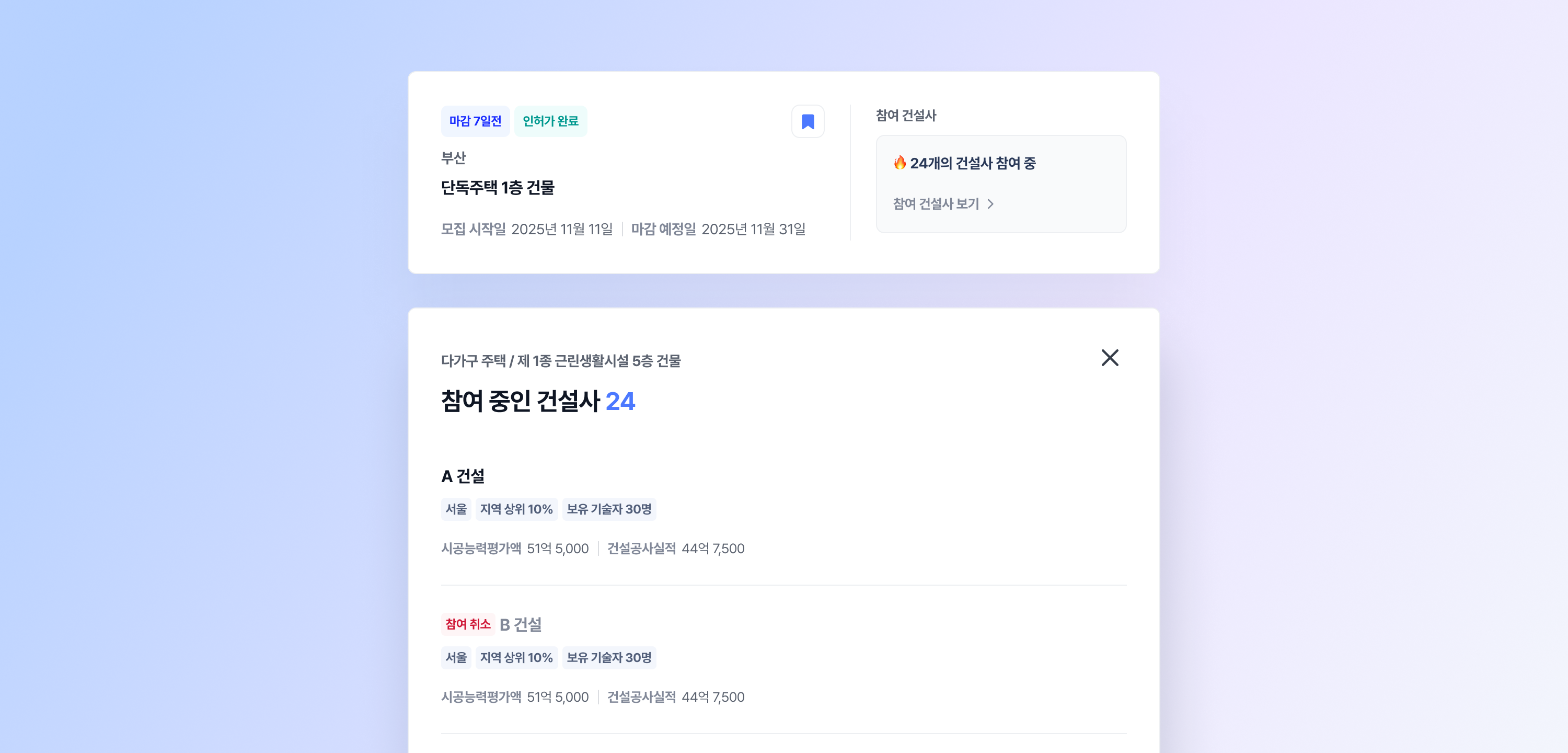Image resolution: width=1568 pixels, height=753 pixels.
Task: Click the 서울 tag under B 건설
Action: (x=456, y=657)
